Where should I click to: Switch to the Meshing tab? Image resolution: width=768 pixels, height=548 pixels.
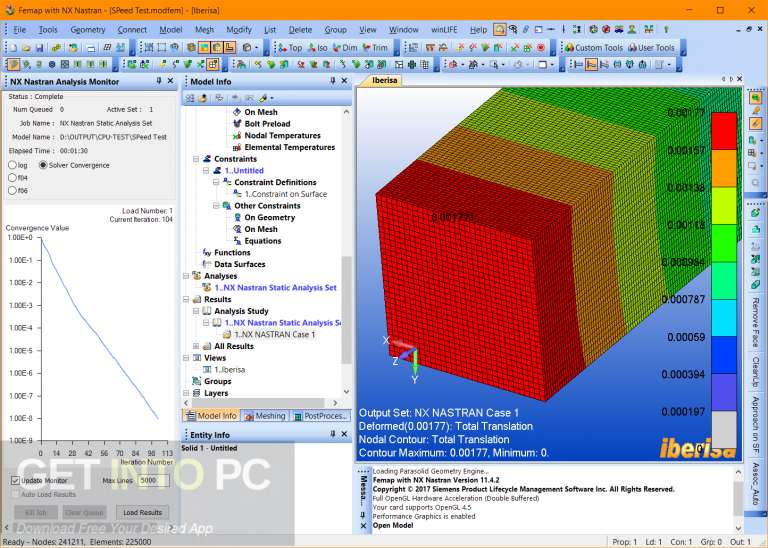pyautogui.click(x=265, y=416)
